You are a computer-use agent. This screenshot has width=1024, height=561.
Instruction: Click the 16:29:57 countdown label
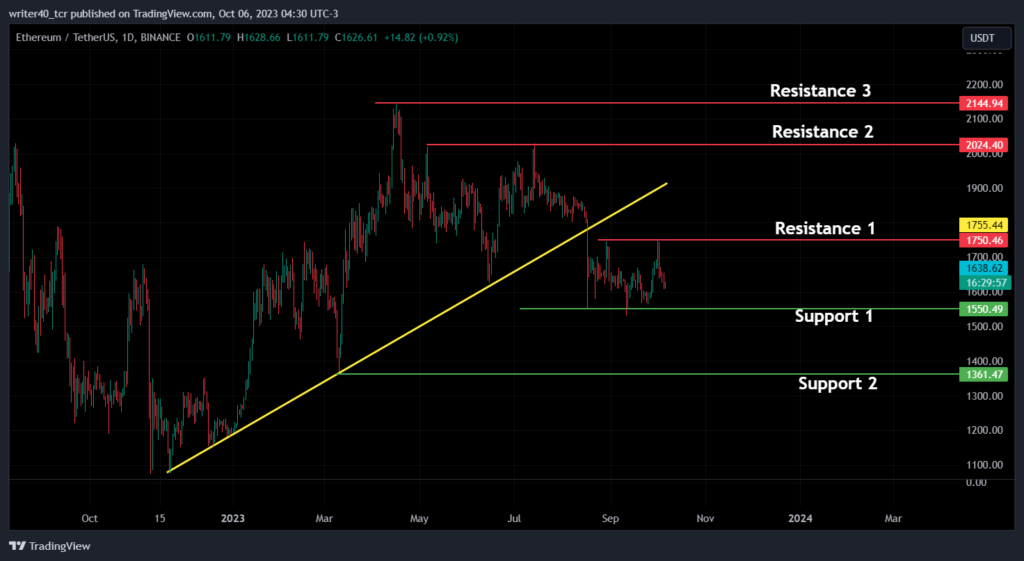click(985, 283)
